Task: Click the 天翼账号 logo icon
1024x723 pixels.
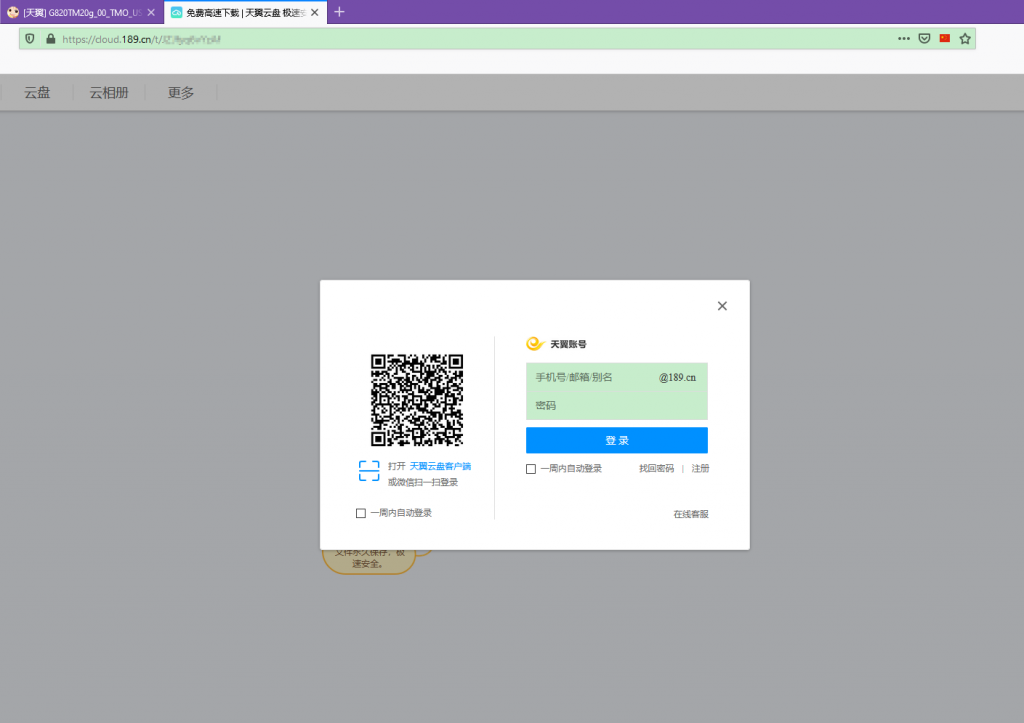Action: point(535,344)
